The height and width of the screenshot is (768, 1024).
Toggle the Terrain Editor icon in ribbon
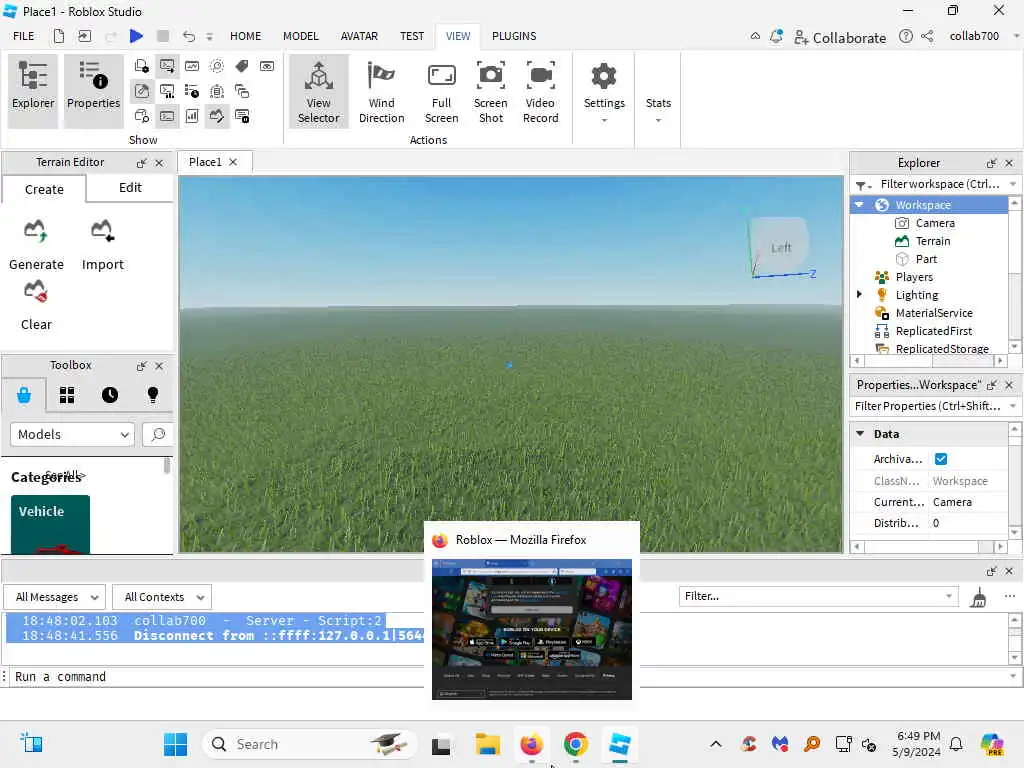217,116
